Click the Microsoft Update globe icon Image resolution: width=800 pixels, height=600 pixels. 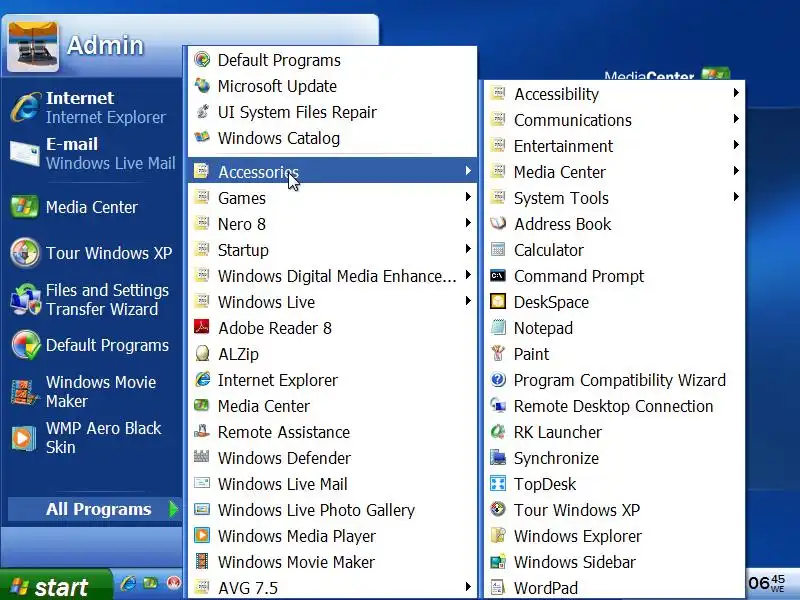click(202, 86)
